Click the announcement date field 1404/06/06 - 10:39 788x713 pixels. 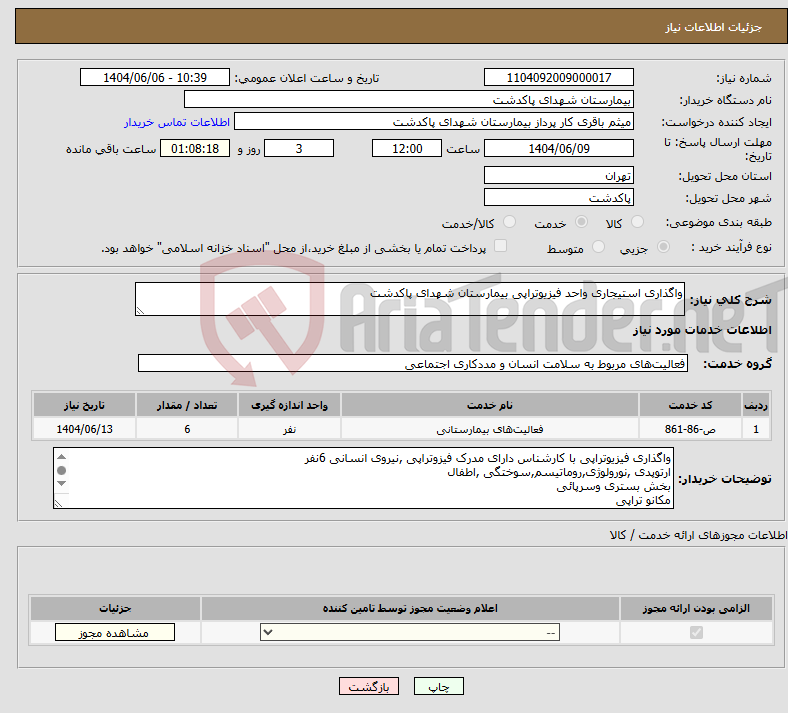[x=155, y=77]
